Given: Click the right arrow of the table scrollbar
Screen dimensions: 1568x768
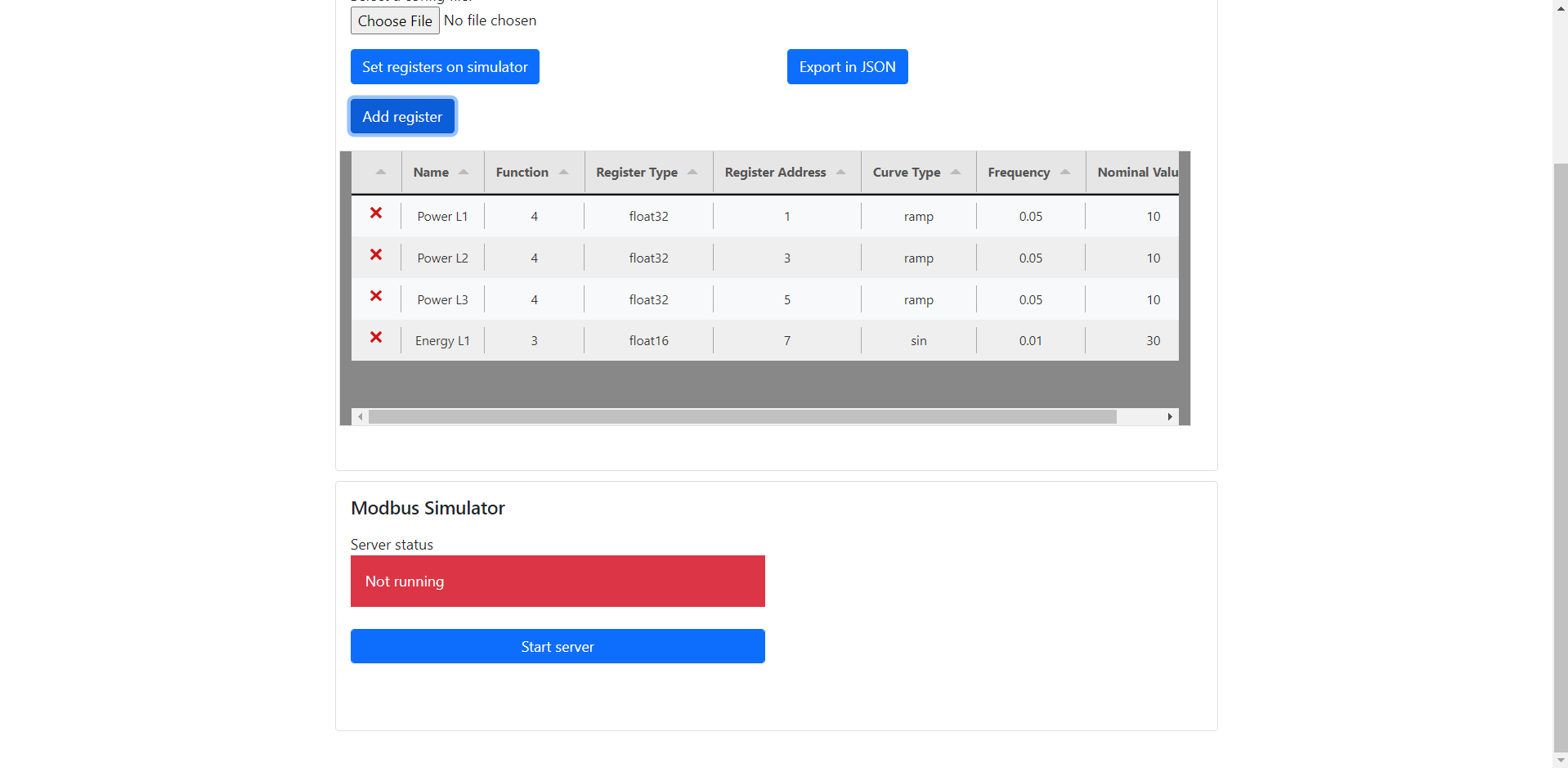Looking at the screenshot, I should pos(1170,416).
